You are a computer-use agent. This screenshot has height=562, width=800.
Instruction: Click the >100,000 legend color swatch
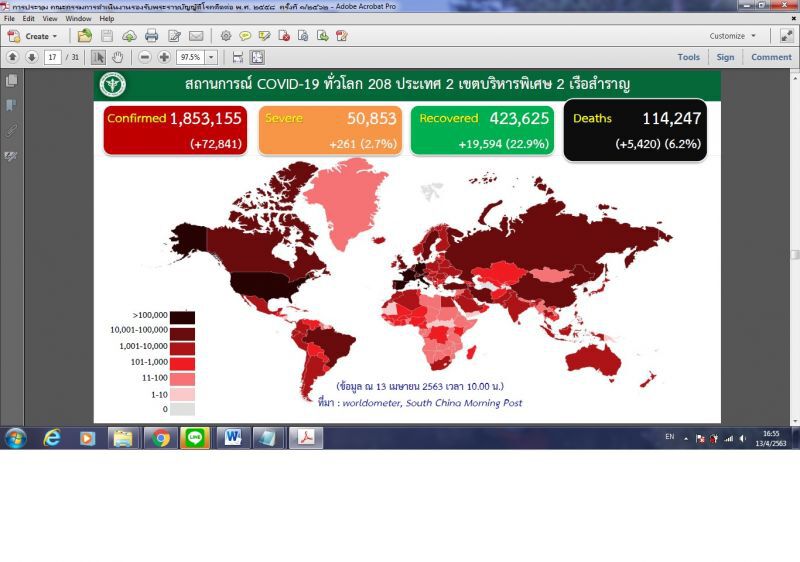pyautogui.click(x=182, y=318)
